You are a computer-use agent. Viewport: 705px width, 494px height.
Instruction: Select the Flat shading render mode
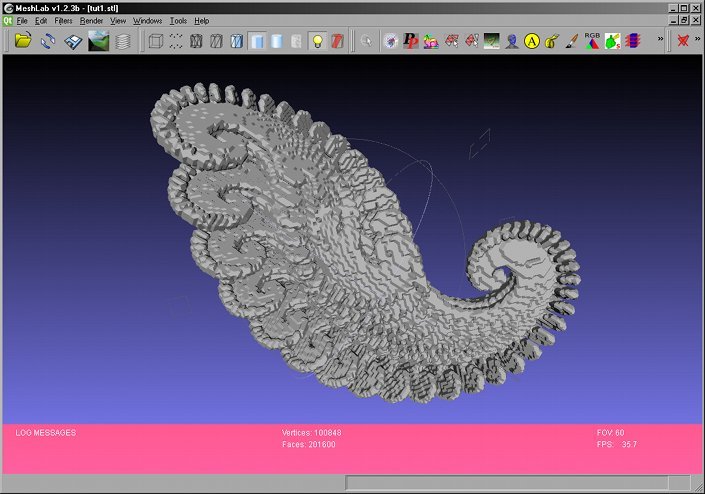[257, 41]
